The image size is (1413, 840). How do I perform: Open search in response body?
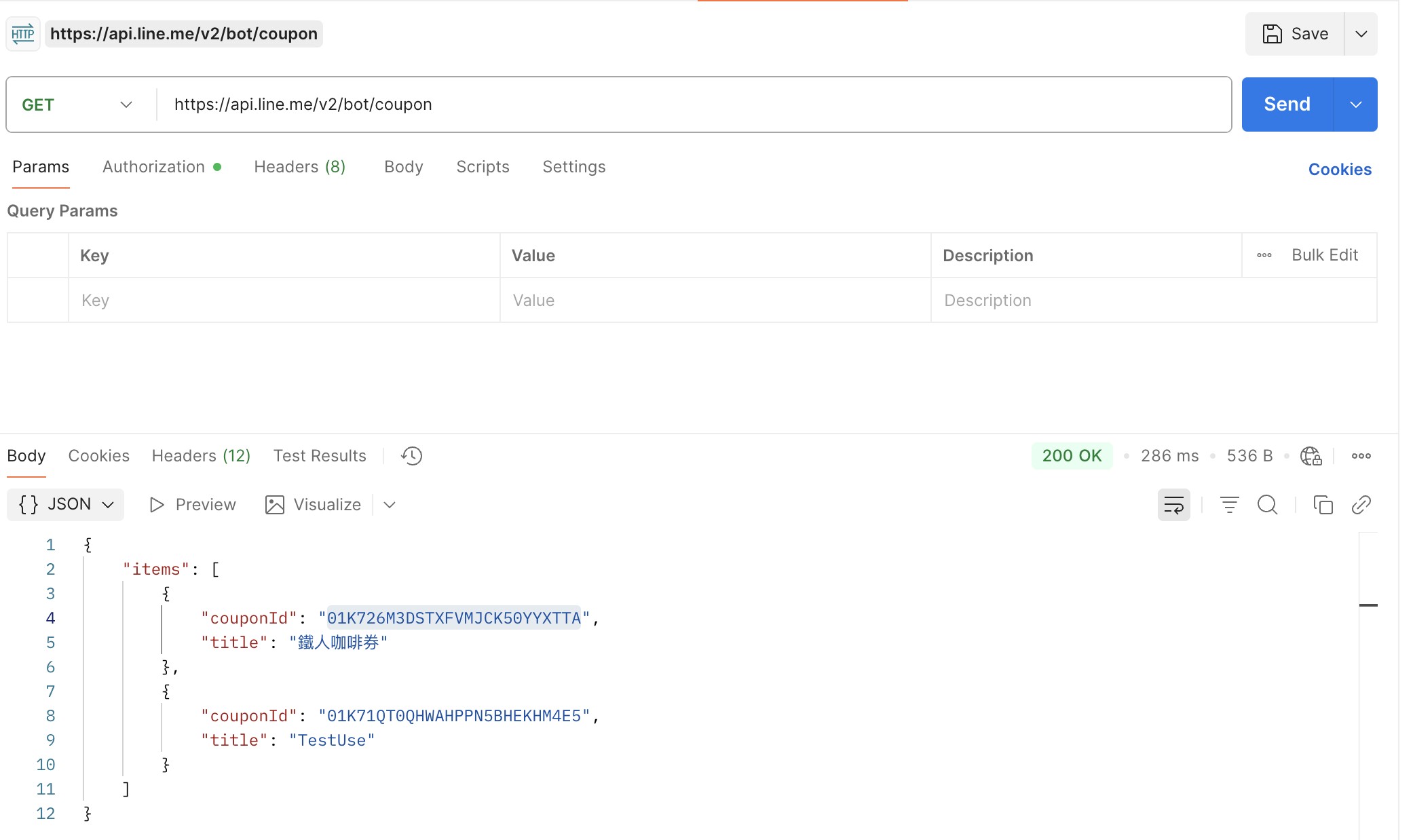[x=1267, y=505]
